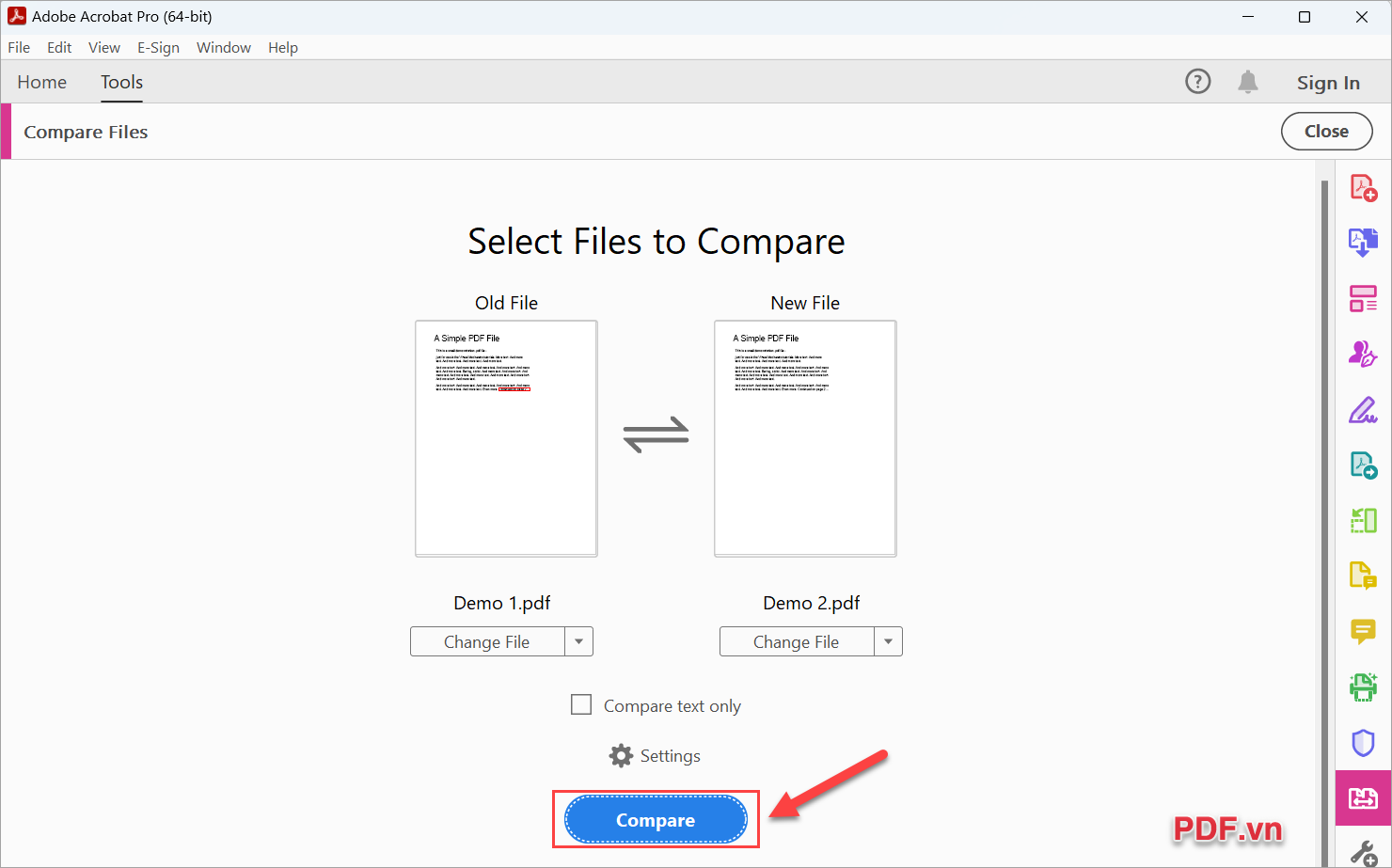Minimize the Acrobat window
The image size is (1392, 868).
point(1248,17)
